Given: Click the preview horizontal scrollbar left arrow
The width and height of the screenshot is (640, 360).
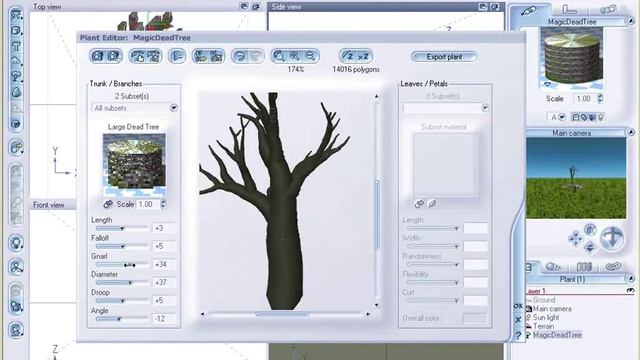Looking at the screenshot, I should (203, 314).
